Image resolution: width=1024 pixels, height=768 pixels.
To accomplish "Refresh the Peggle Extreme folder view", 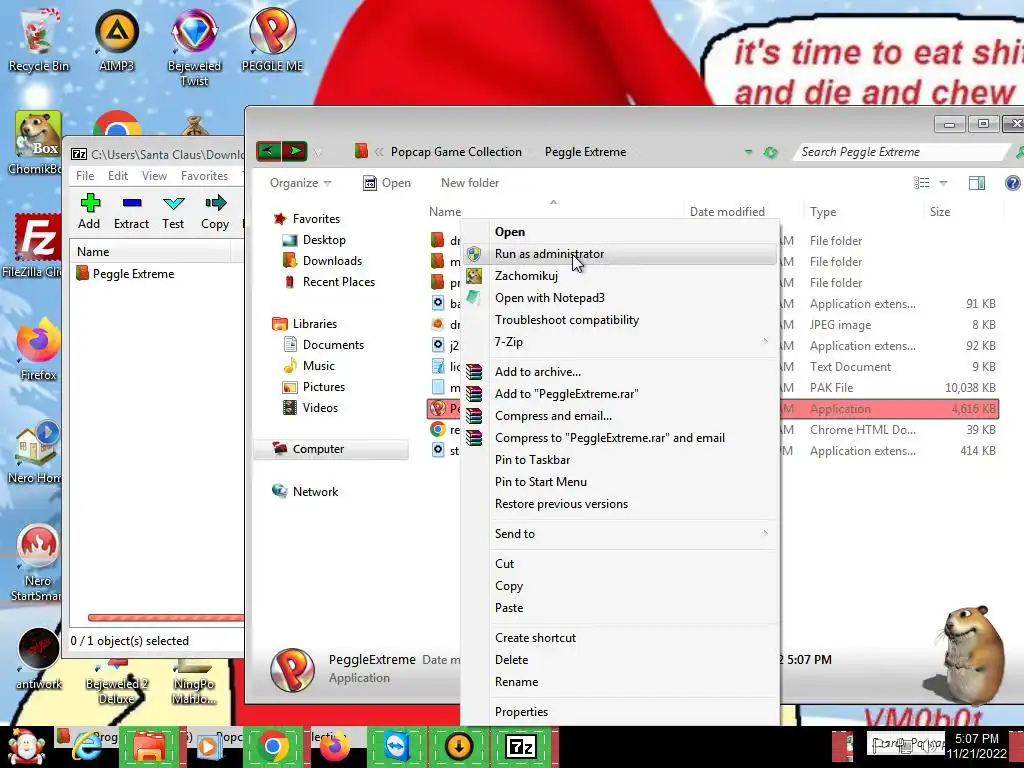I will click(771, 152).
